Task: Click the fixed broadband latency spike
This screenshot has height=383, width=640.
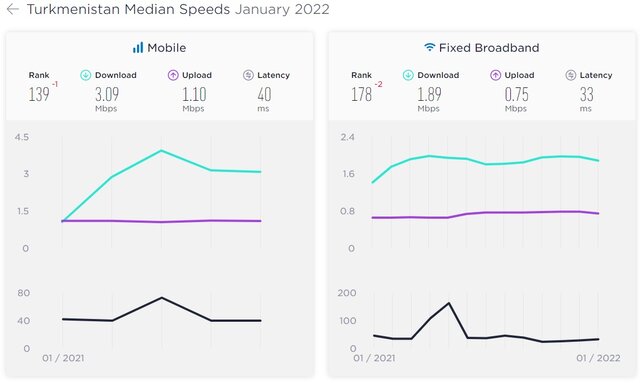Action: point(449,303)
